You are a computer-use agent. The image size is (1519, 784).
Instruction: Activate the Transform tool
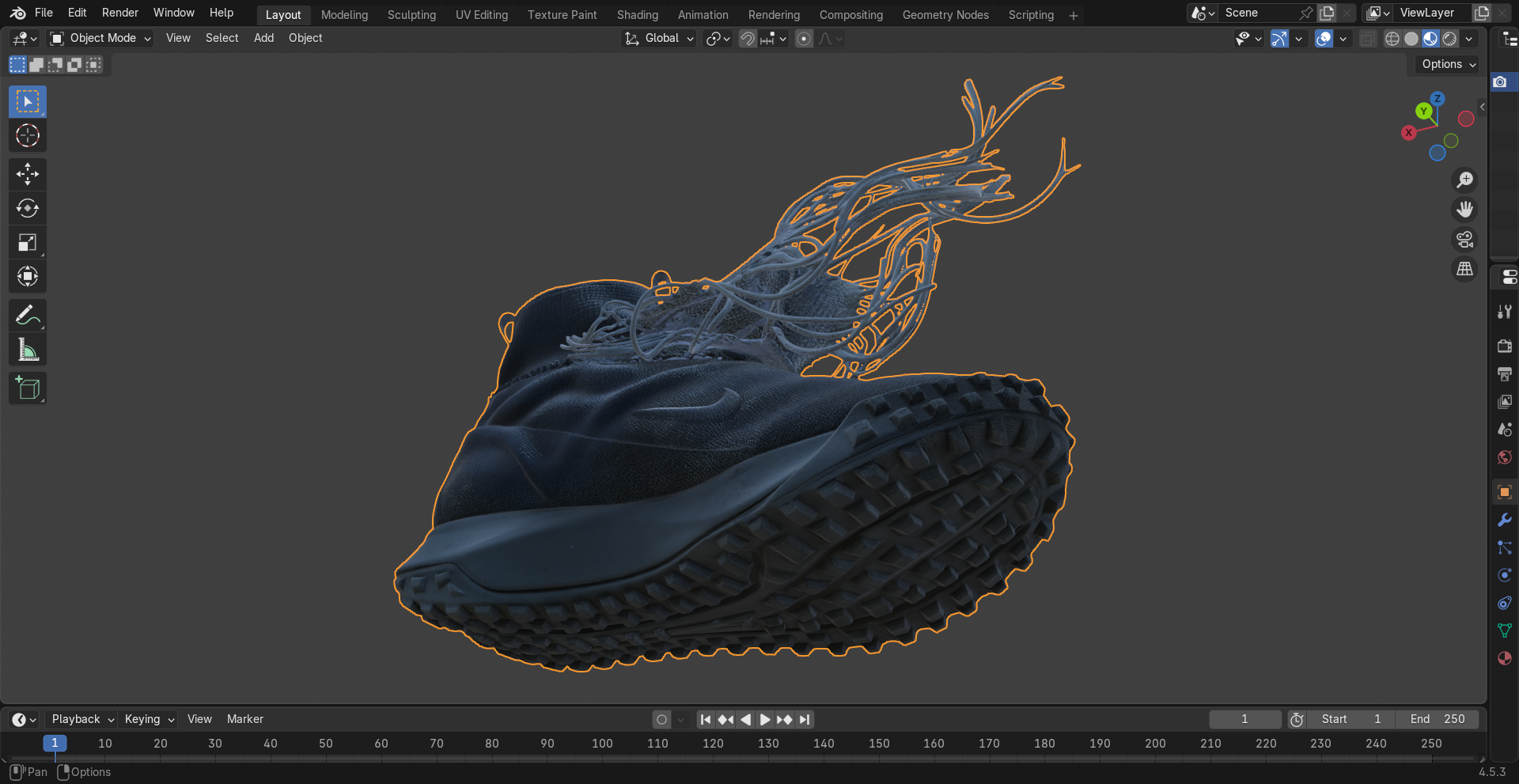pos(28,276)
